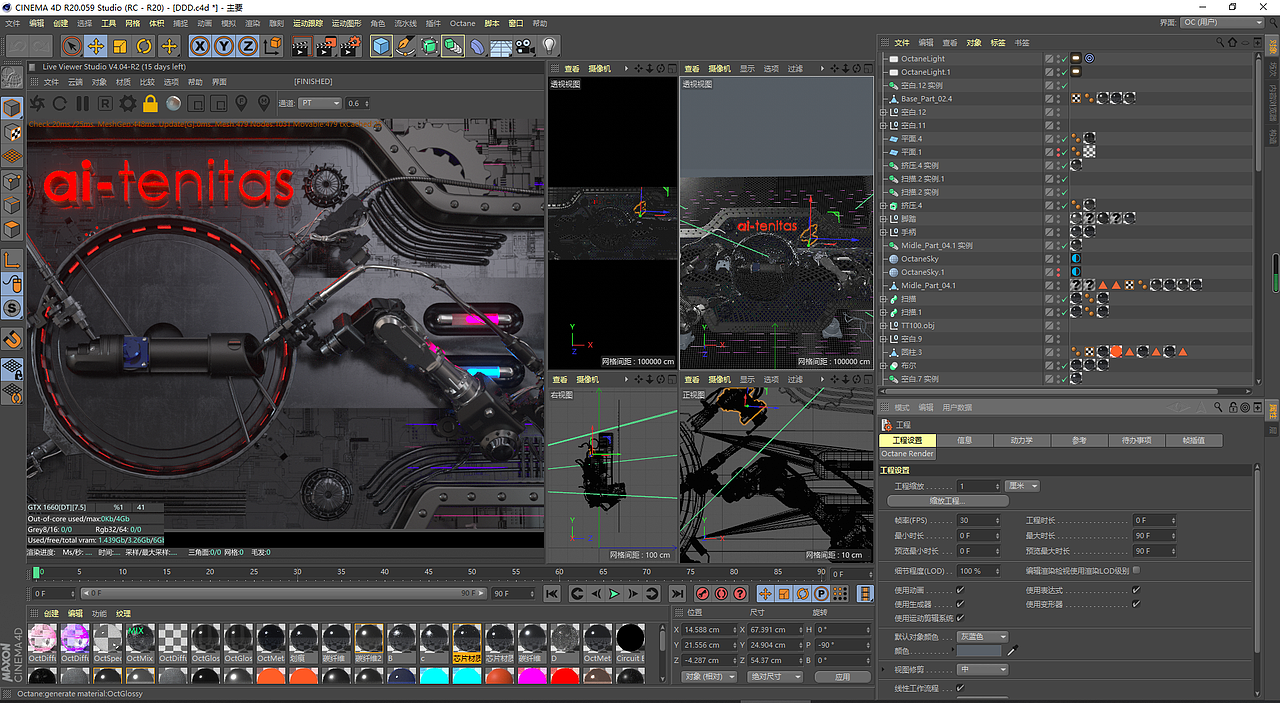Open Live Viewer 材质 menu
Viewport: 1280px width, 703px height.
point(123,82)
